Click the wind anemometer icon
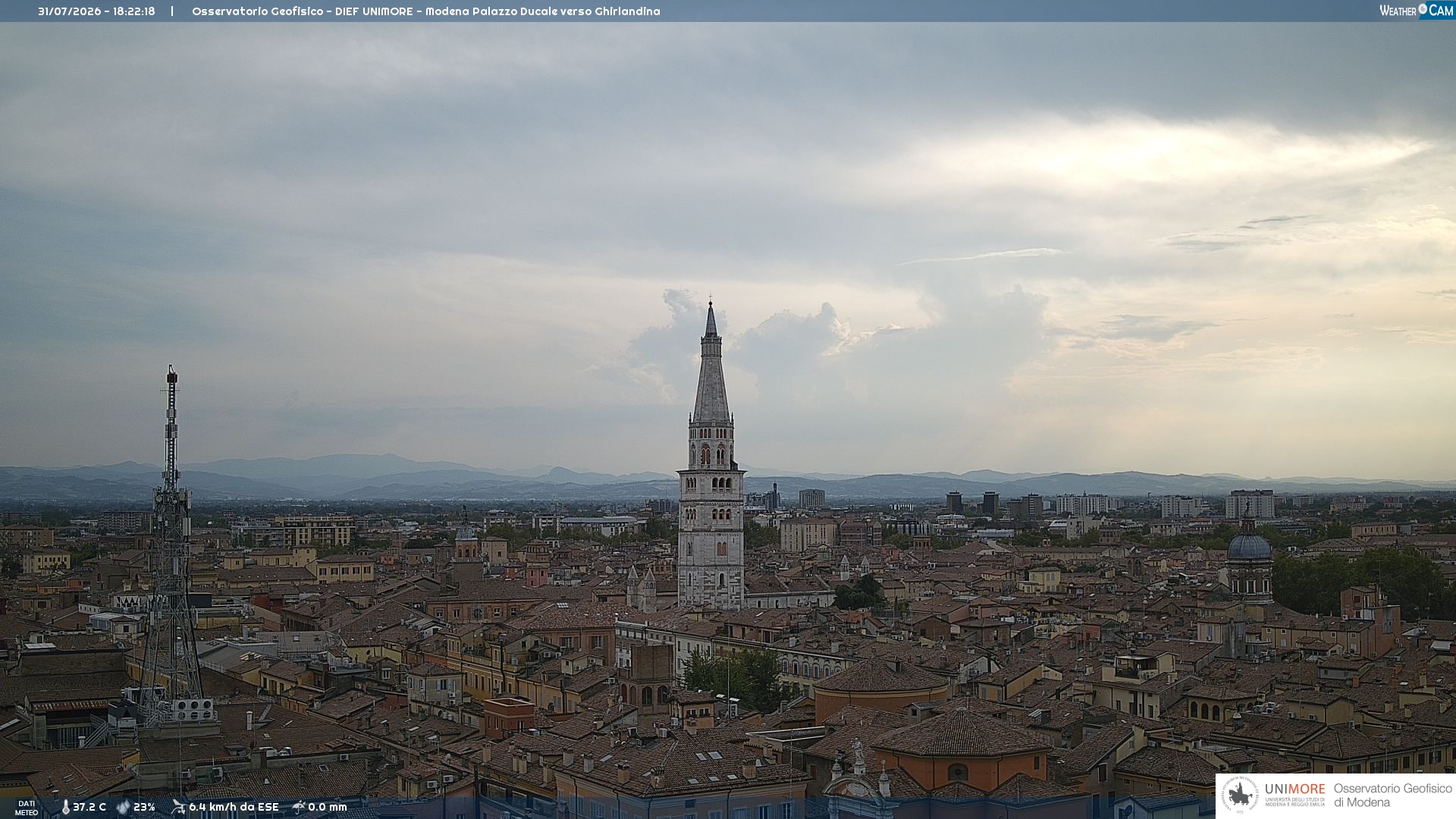The image size is (1456, 819). pos(178,807)
